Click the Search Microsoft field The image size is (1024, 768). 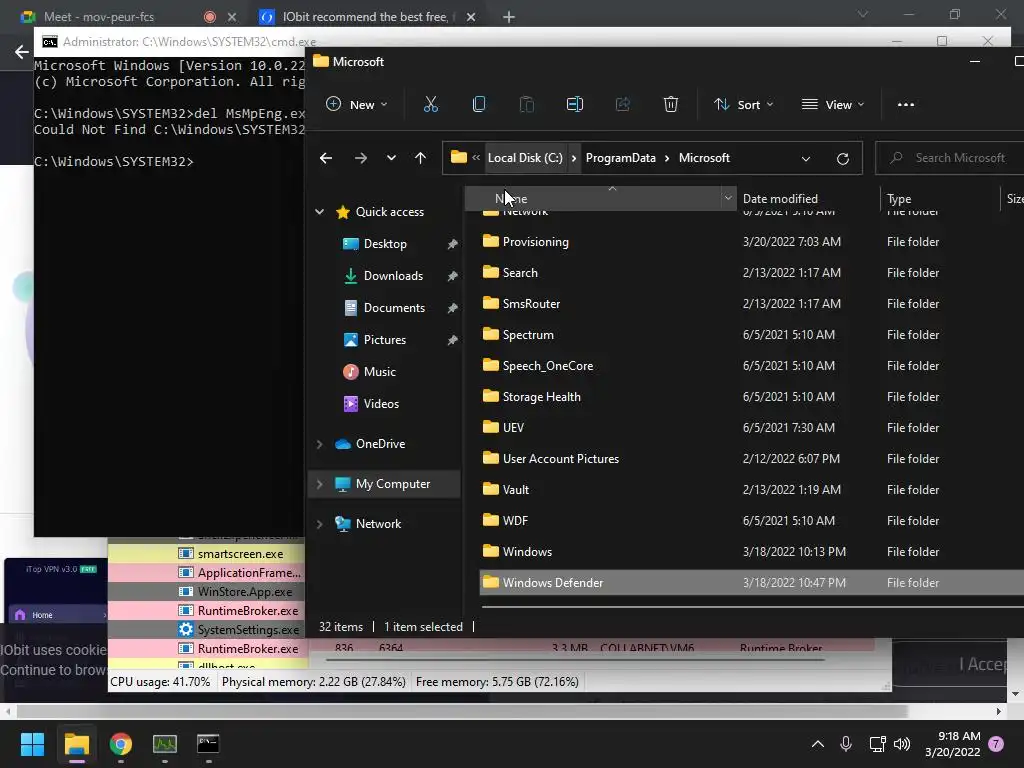click(950, 158)
